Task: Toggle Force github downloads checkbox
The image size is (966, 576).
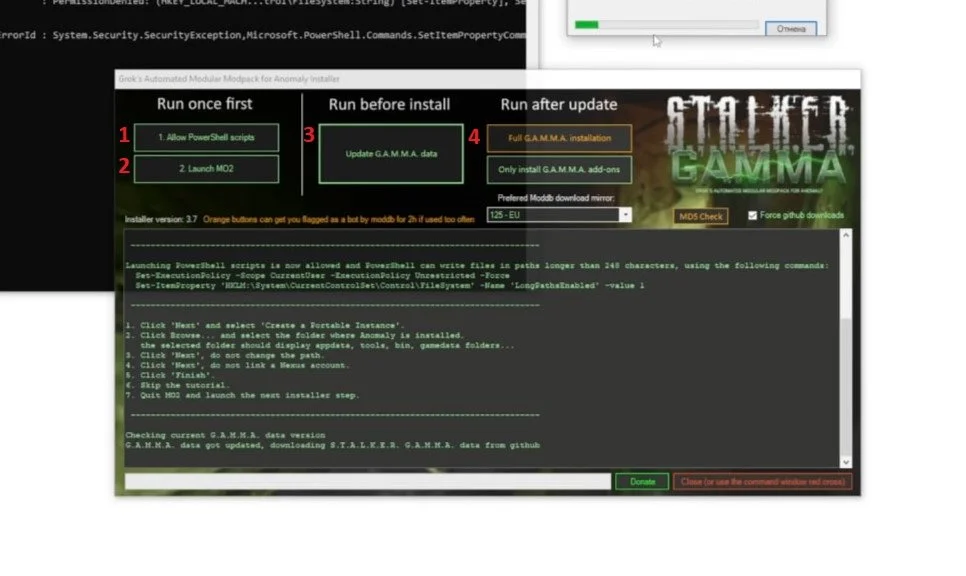Action: pyautogui.click(x=752, y=215)
